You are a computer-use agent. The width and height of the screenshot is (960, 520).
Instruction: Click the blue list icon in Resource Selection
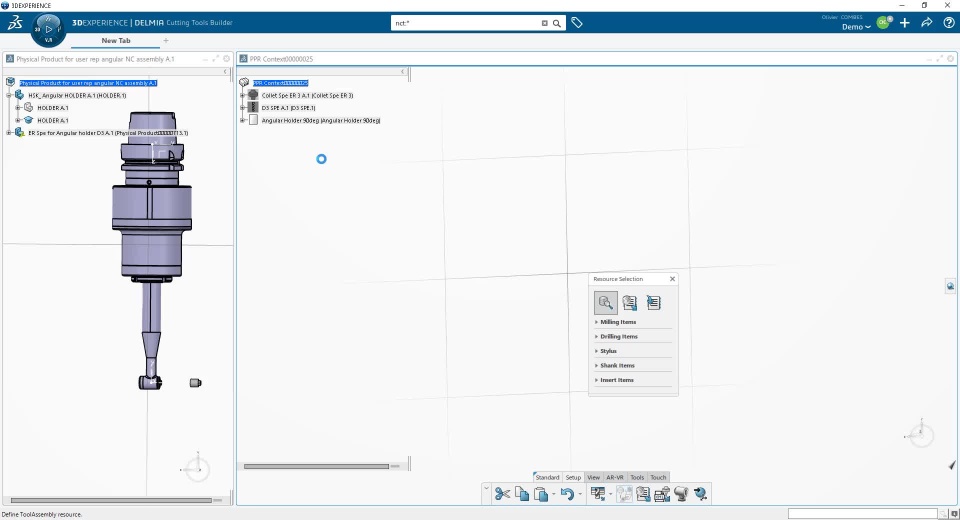pos(653,303)
